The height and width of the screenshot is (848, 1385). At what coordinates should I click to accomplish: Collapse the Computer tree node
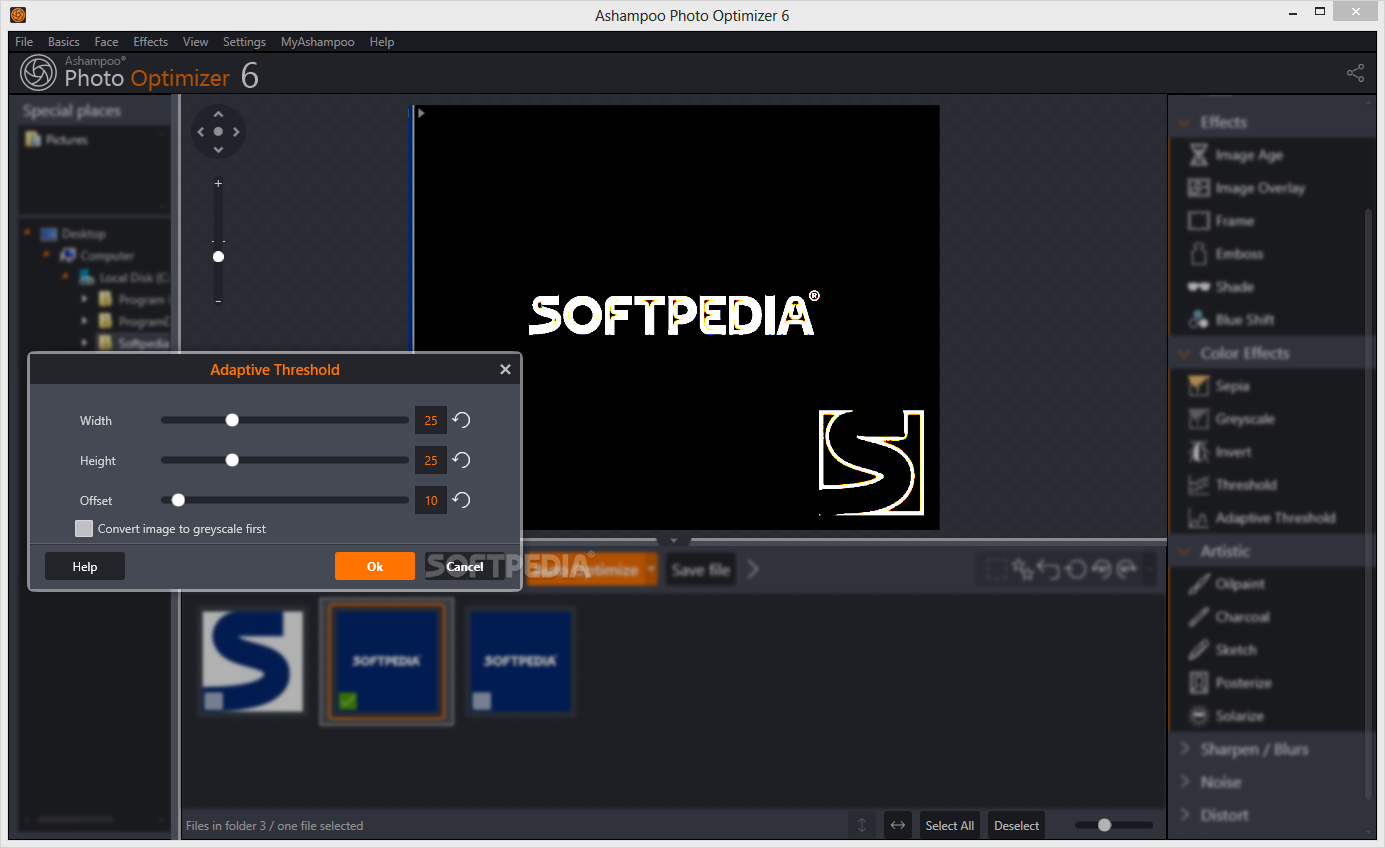click(45, 255)
